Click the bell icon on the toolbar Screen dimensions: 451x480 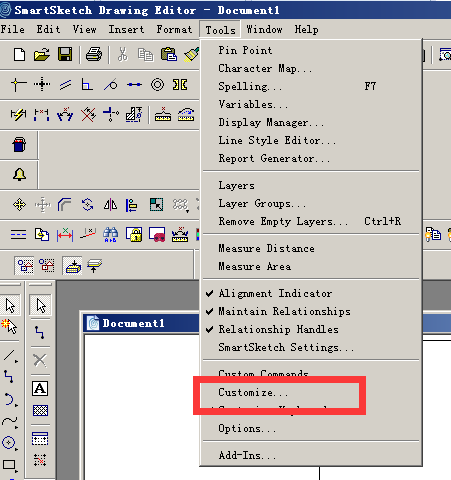pos(20,174)
